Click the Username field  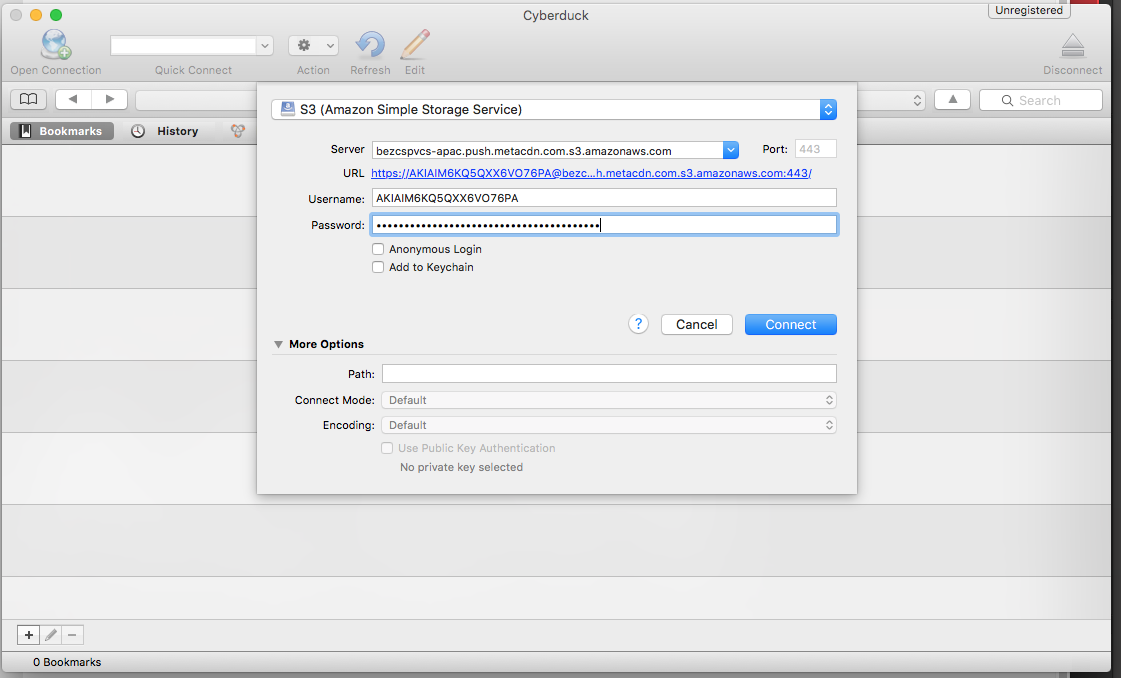click(604, 198)
